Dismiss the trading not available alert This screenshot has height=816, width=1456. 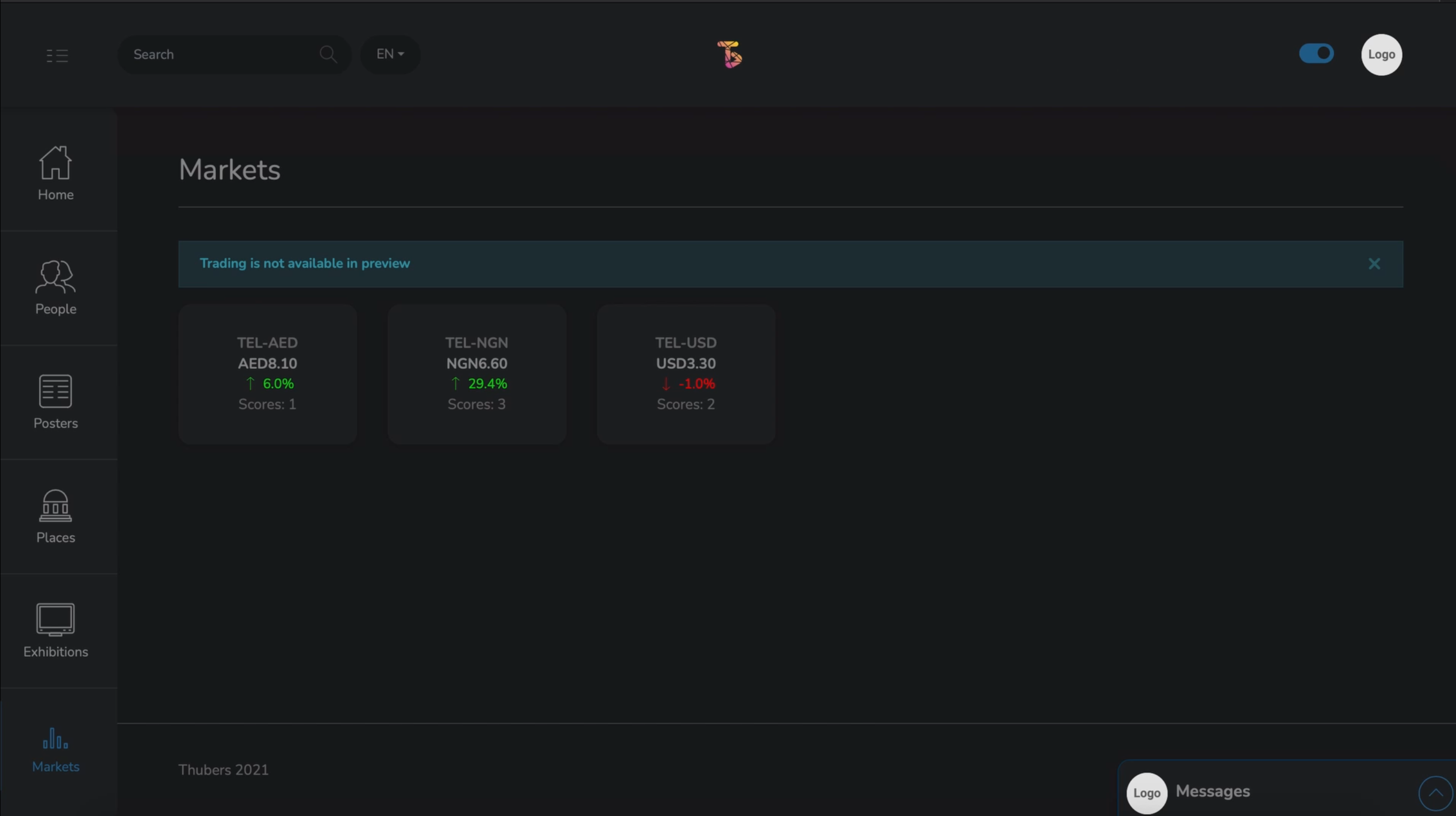pyautogui.click(x=1374, y=264)
